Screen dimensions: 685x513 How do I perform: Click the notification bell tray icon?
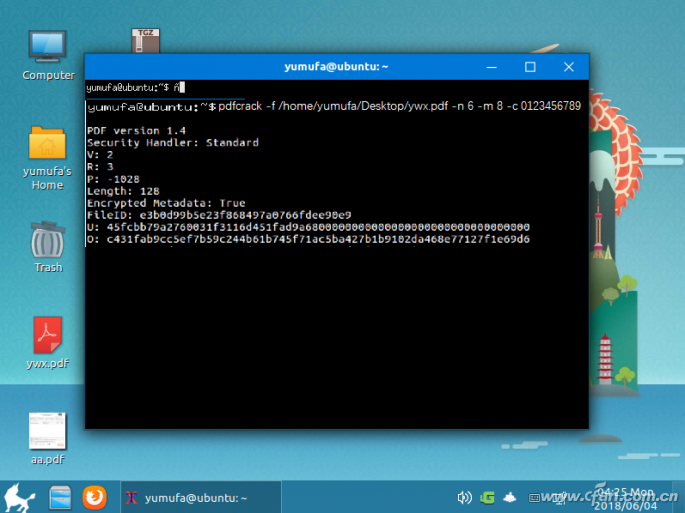tap(510, 497)
